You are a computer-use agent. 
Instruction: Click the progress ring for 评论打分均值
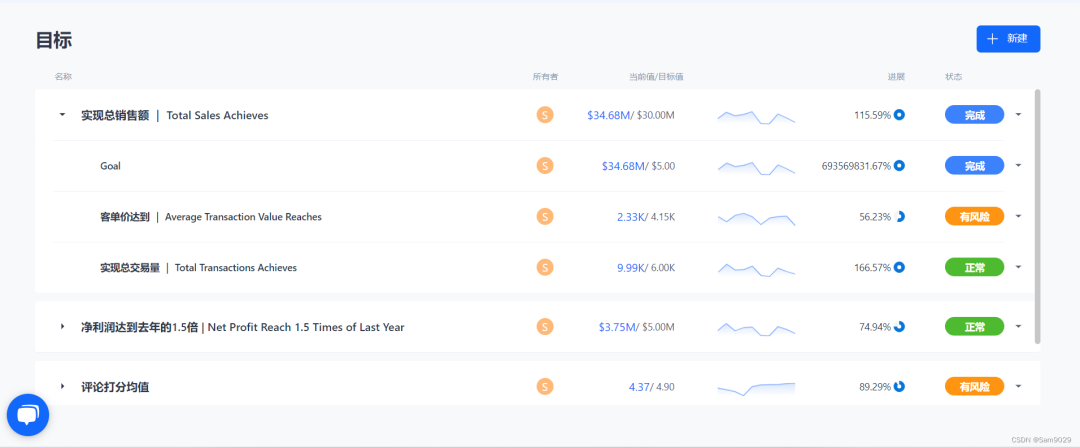pos(899,386)
